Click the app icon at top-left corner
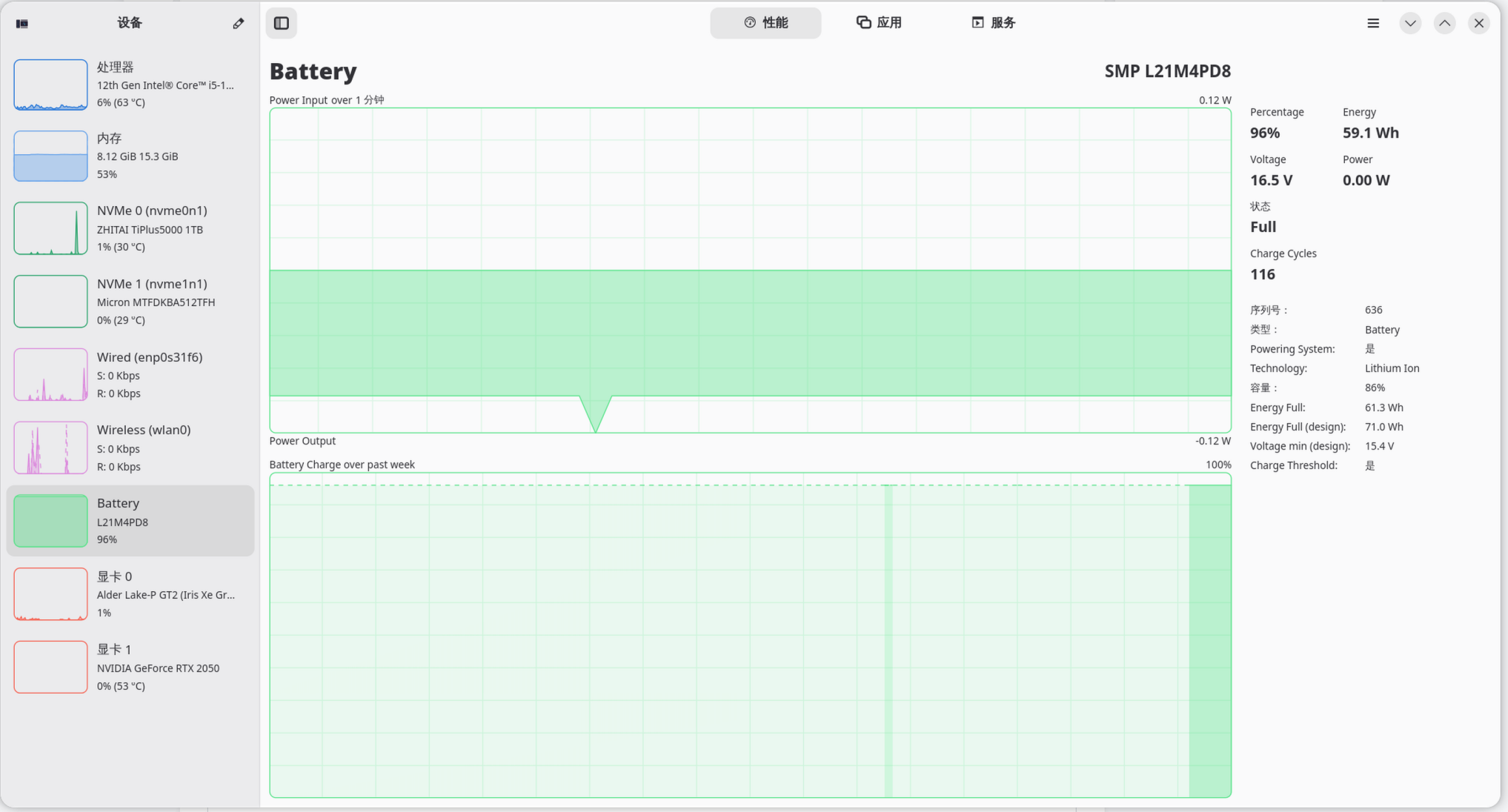 point(22,24)
